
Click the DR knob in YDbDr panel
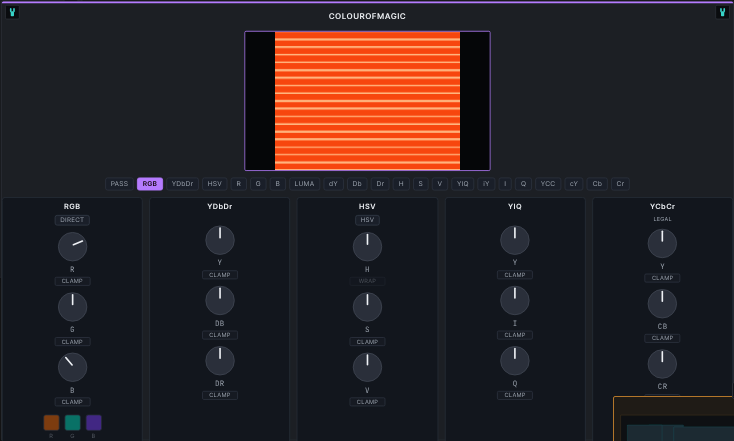tap(220, 361)
